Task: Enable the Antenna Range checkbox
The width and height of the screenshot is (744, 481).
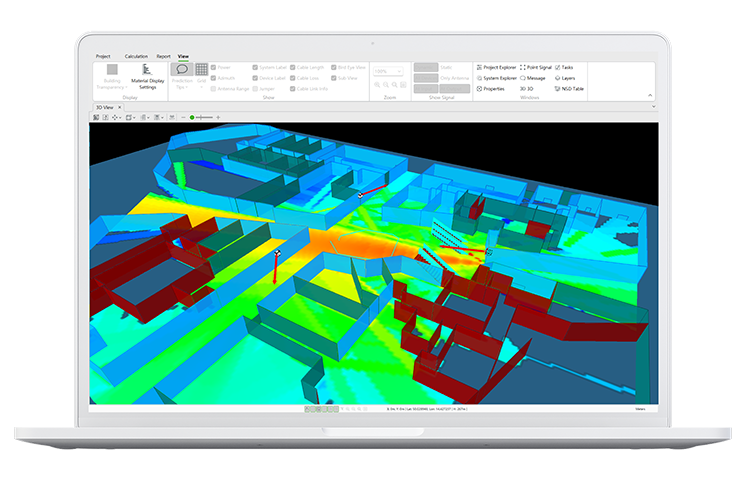Action: (214, 89)
